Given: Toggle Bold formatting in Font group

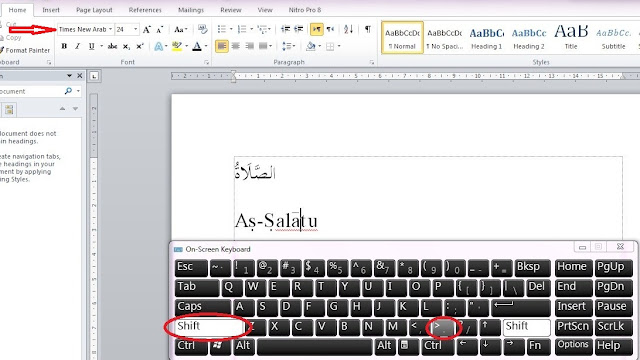Looking at the screenshot, I should click(64, 46).
